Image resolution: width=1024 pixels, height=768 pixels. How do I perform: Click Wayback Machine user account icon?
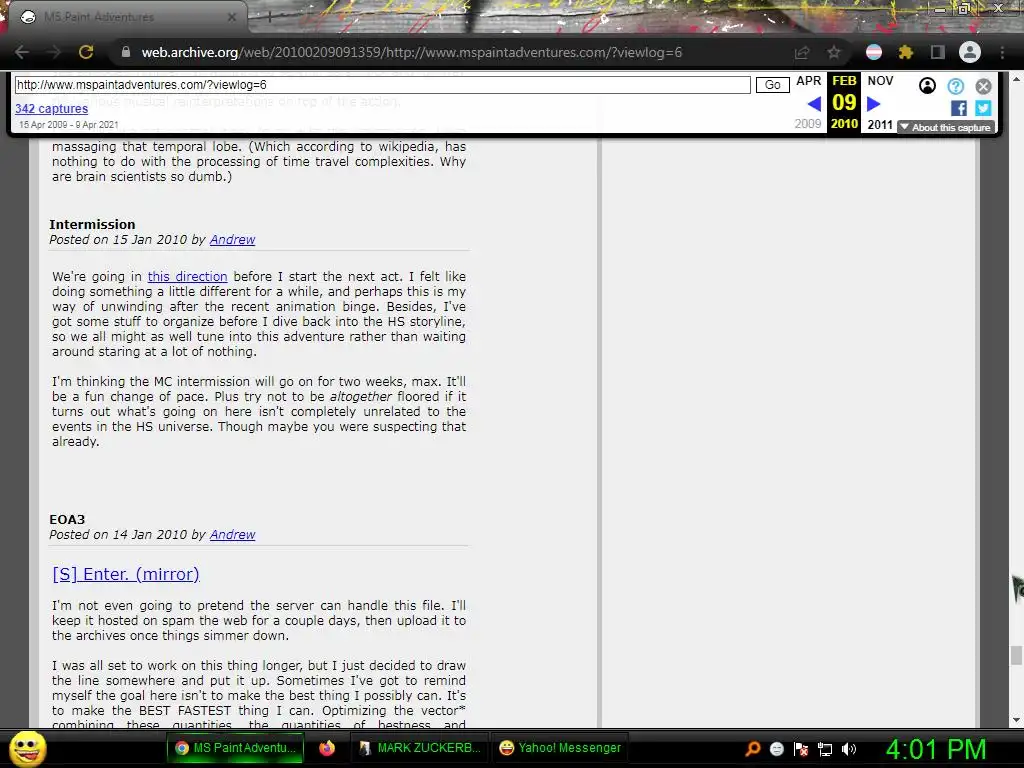click(x=927, y=86)
